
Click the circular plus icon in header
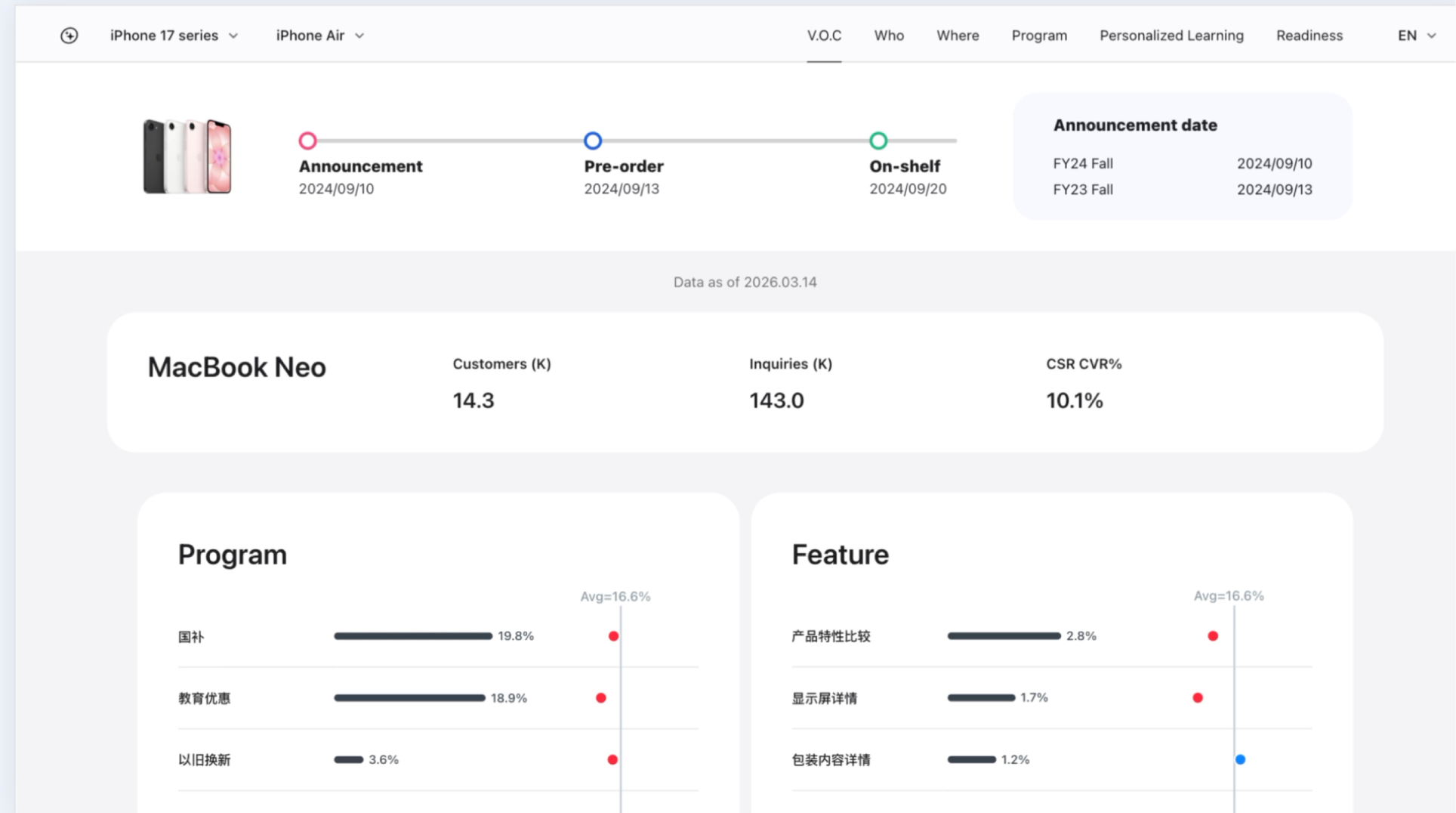click(69, 36)
